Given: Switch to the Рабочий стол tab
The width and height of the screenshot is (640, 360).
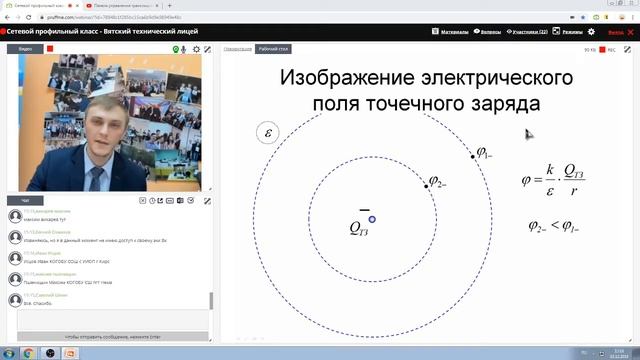Looking at the screenshot, I should (273, 49).
